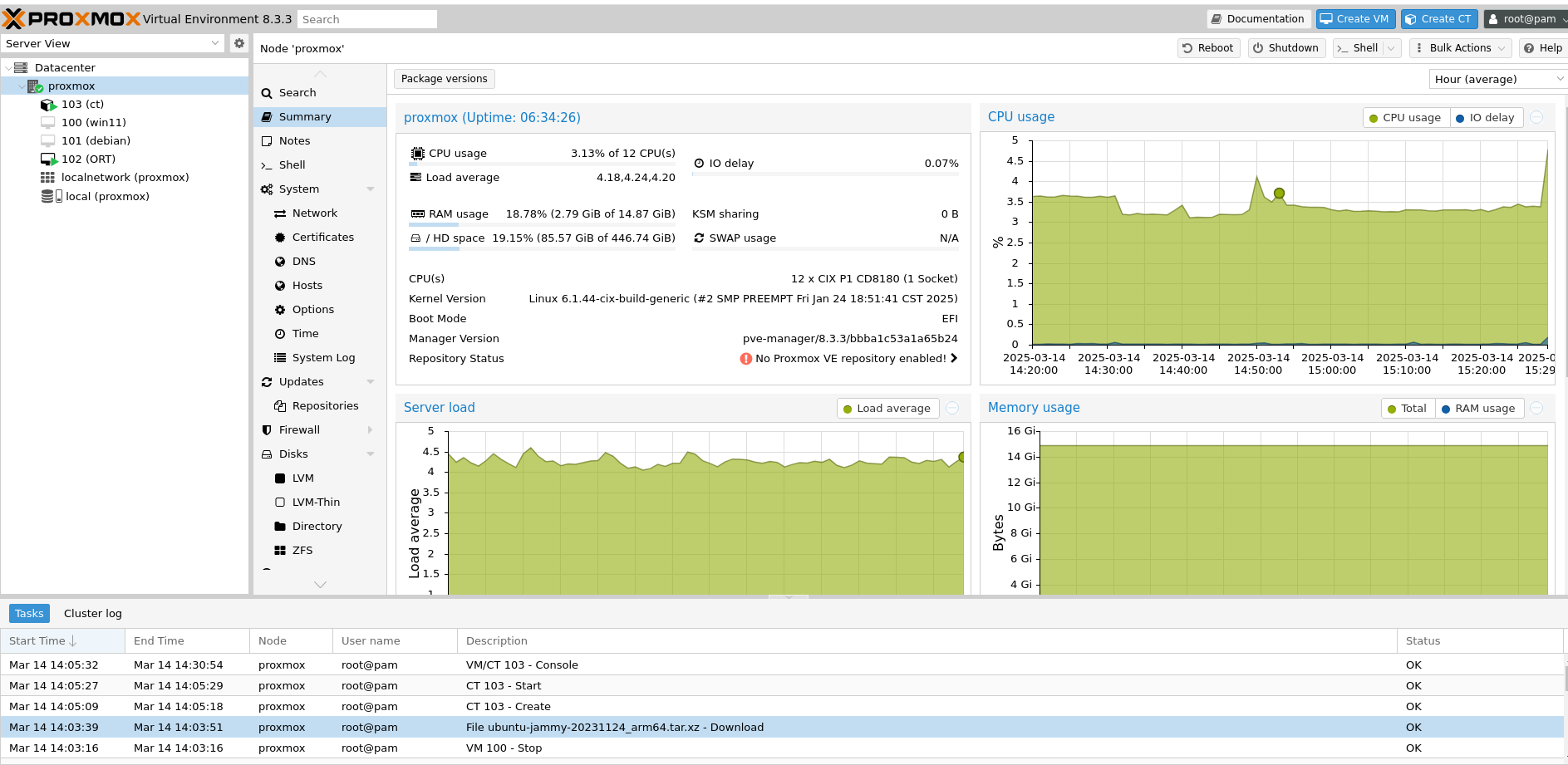Open the Documentation button
Viewport: 1568px width, 765px height.
[x=1258, y=19]
